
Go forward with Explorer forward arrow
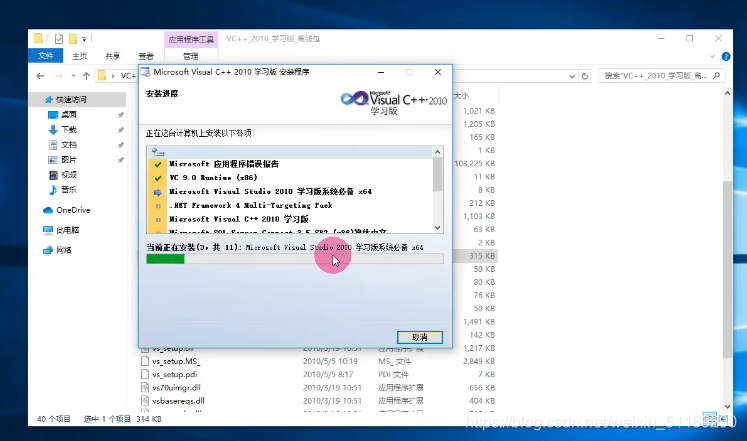(x=59, y=76)
